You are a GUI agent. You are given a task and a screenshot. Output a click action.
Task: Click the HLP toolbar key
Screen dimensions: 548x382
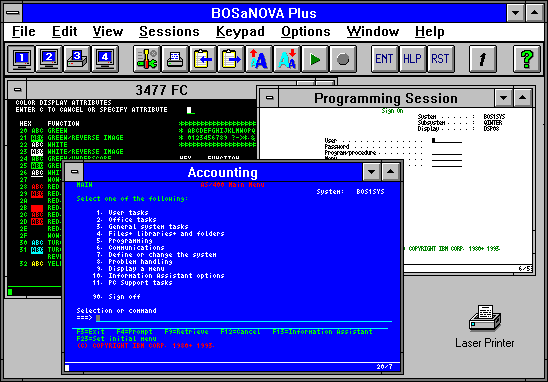(x=412, y=59)
